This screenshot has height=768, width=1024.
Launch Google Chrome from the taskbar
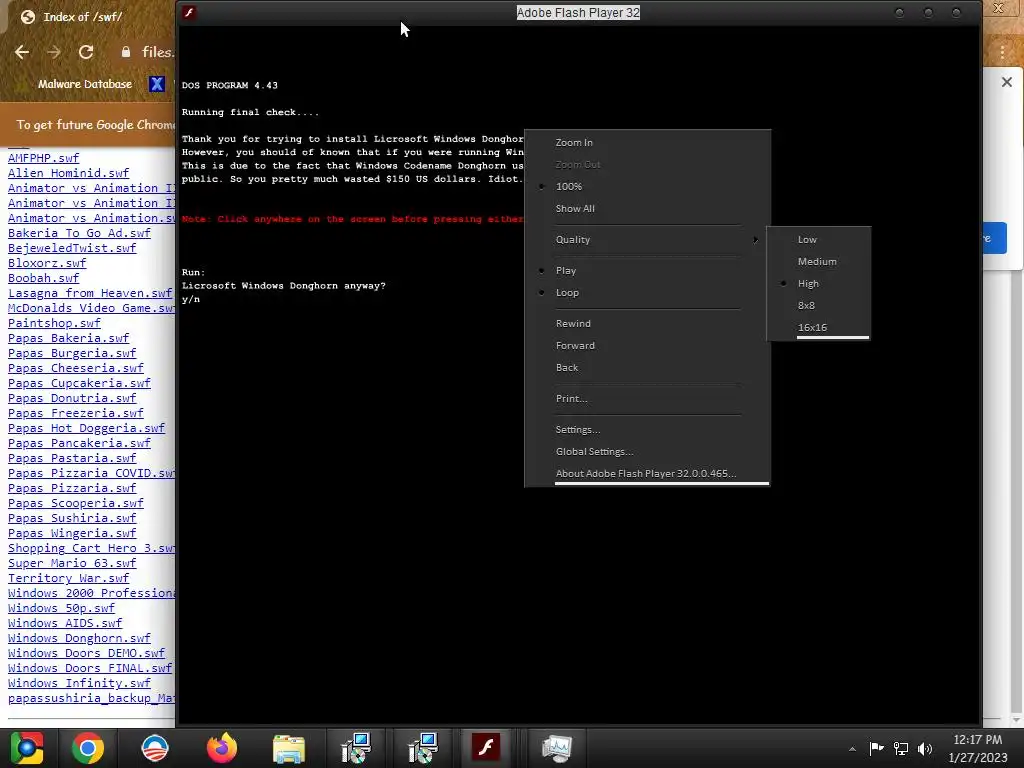(88, 748)
